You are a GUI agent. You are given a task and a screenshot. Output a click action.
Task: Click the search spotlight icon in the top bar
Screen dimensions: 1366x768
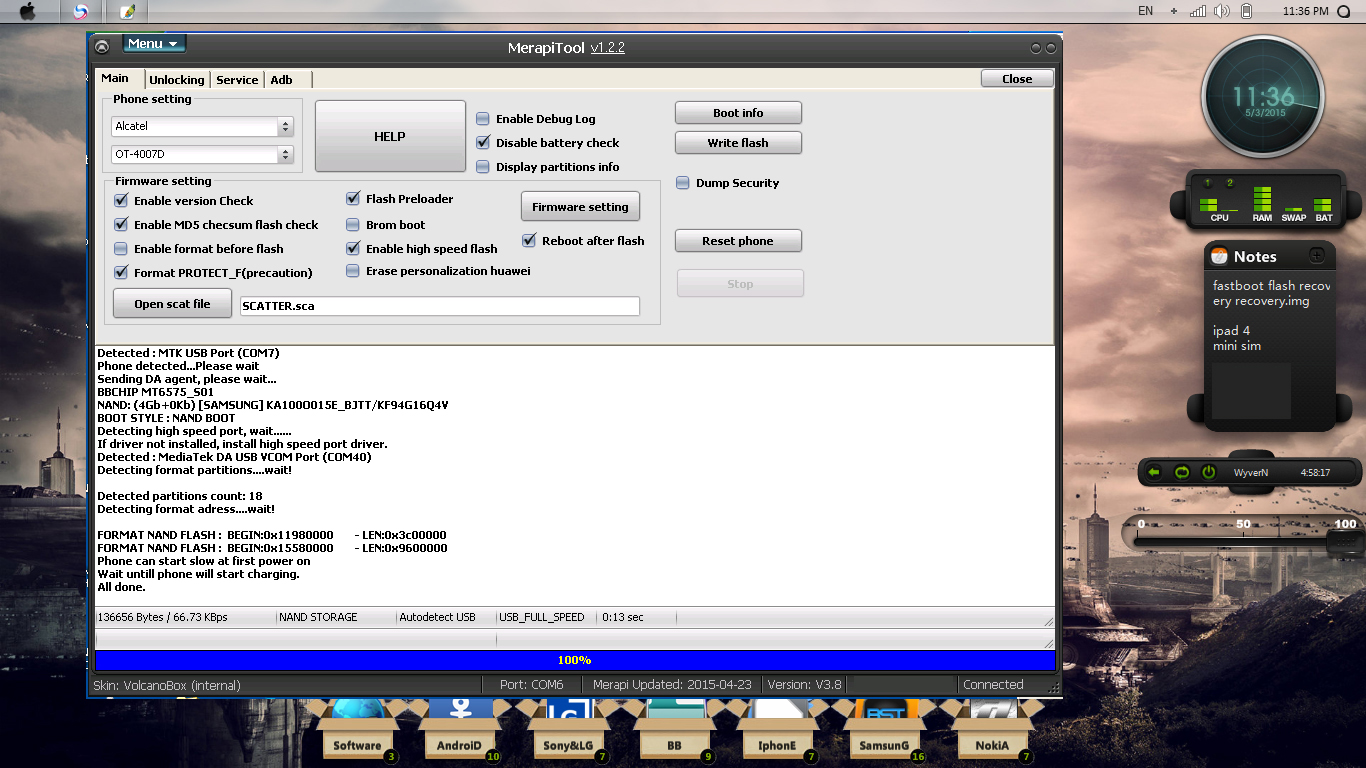(x=1343, y=12)
